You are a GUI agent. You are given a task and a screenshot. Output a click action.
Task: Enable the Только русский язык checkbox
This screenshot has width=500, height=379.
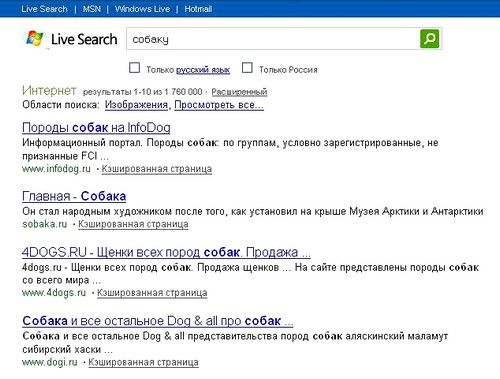(x=134, y=68)
